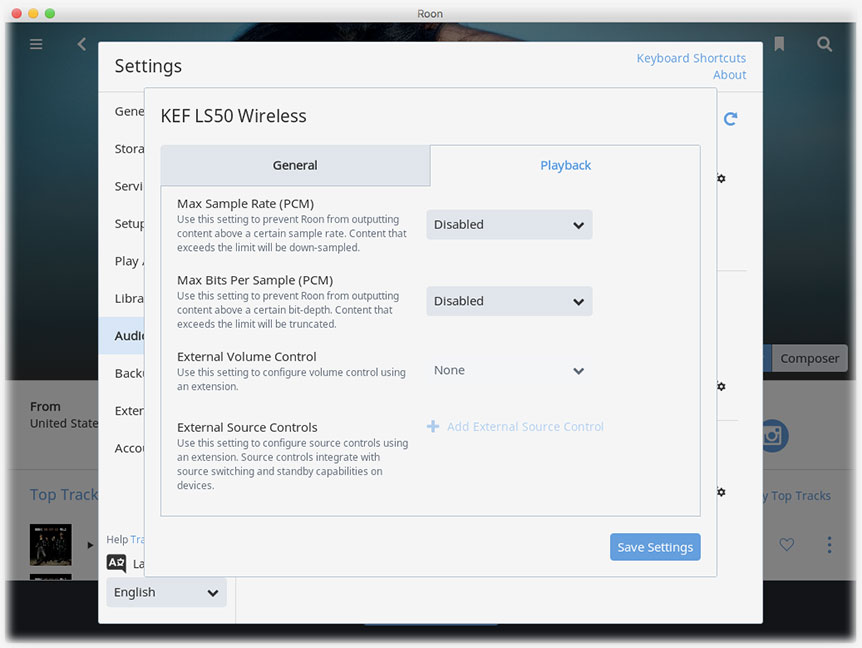The height and width of the screenshot is (648, 862).
Task: Open the Max Bits Per Sample dropdown
Action: pos(509,301)
